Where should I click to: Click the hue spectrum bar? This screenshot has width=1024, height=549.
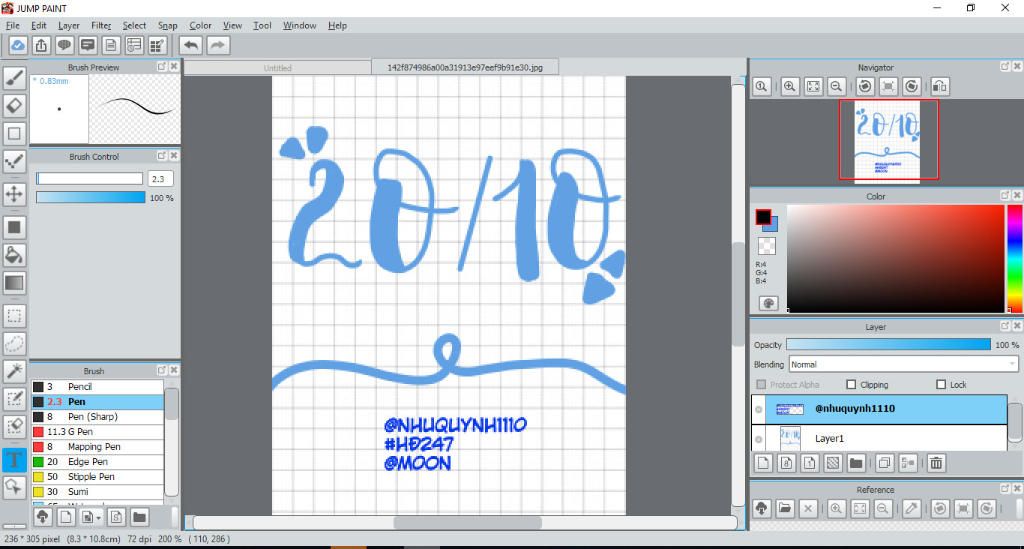click(x=1016, y=259)
